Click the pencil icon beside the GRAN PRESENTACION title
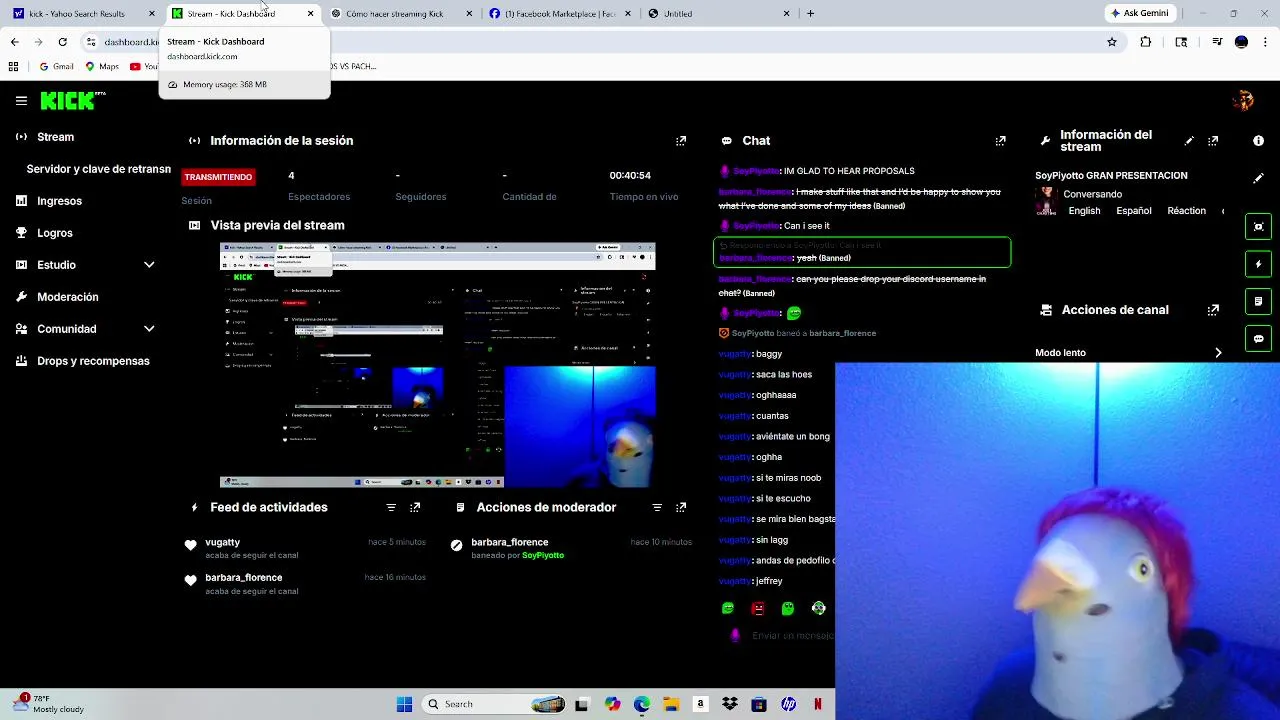Image resolution: width=1280 pixels, height=720 pixels. click(1258, 178)
